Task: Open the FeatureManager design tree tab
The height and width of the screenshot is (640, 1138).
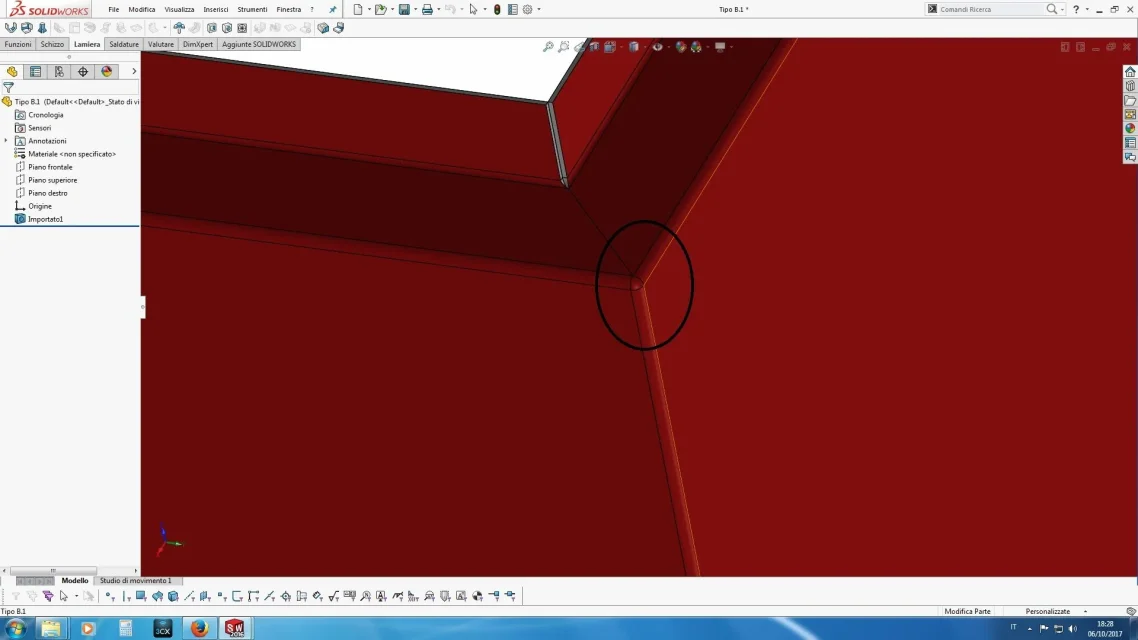Action: 12,72
